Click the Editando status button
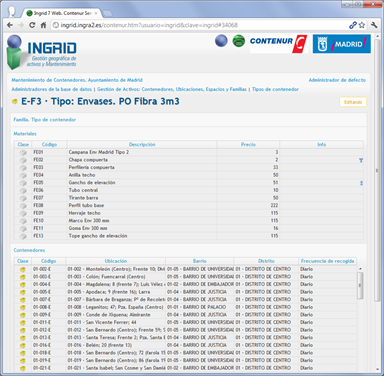This screenshot has height=376, width=384. (x=353, y=102)
